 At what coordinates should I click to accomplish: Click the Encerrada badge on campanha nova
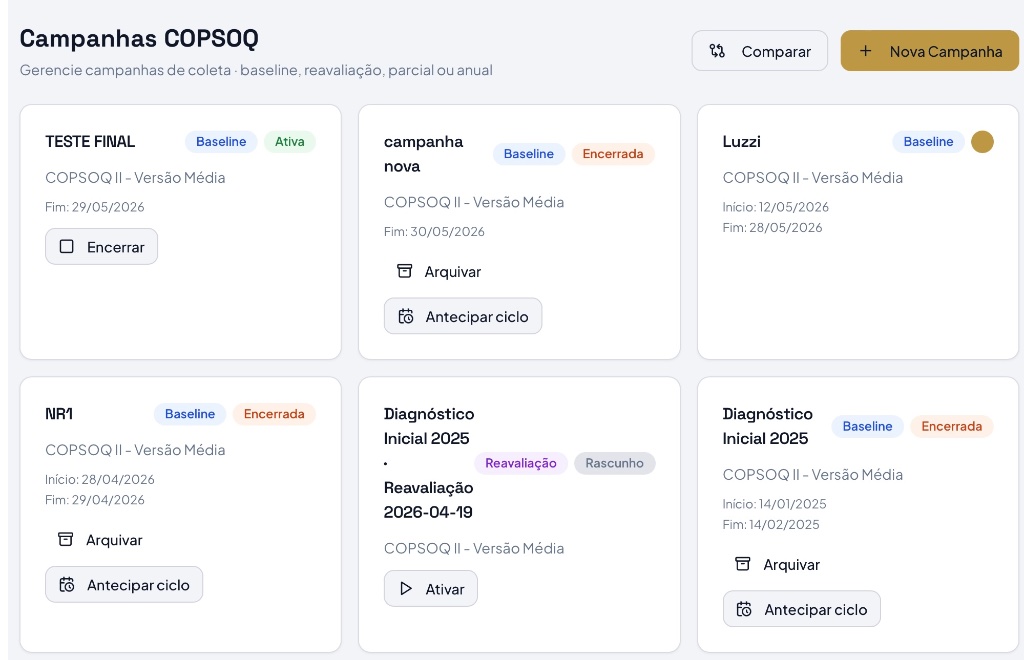613,154
